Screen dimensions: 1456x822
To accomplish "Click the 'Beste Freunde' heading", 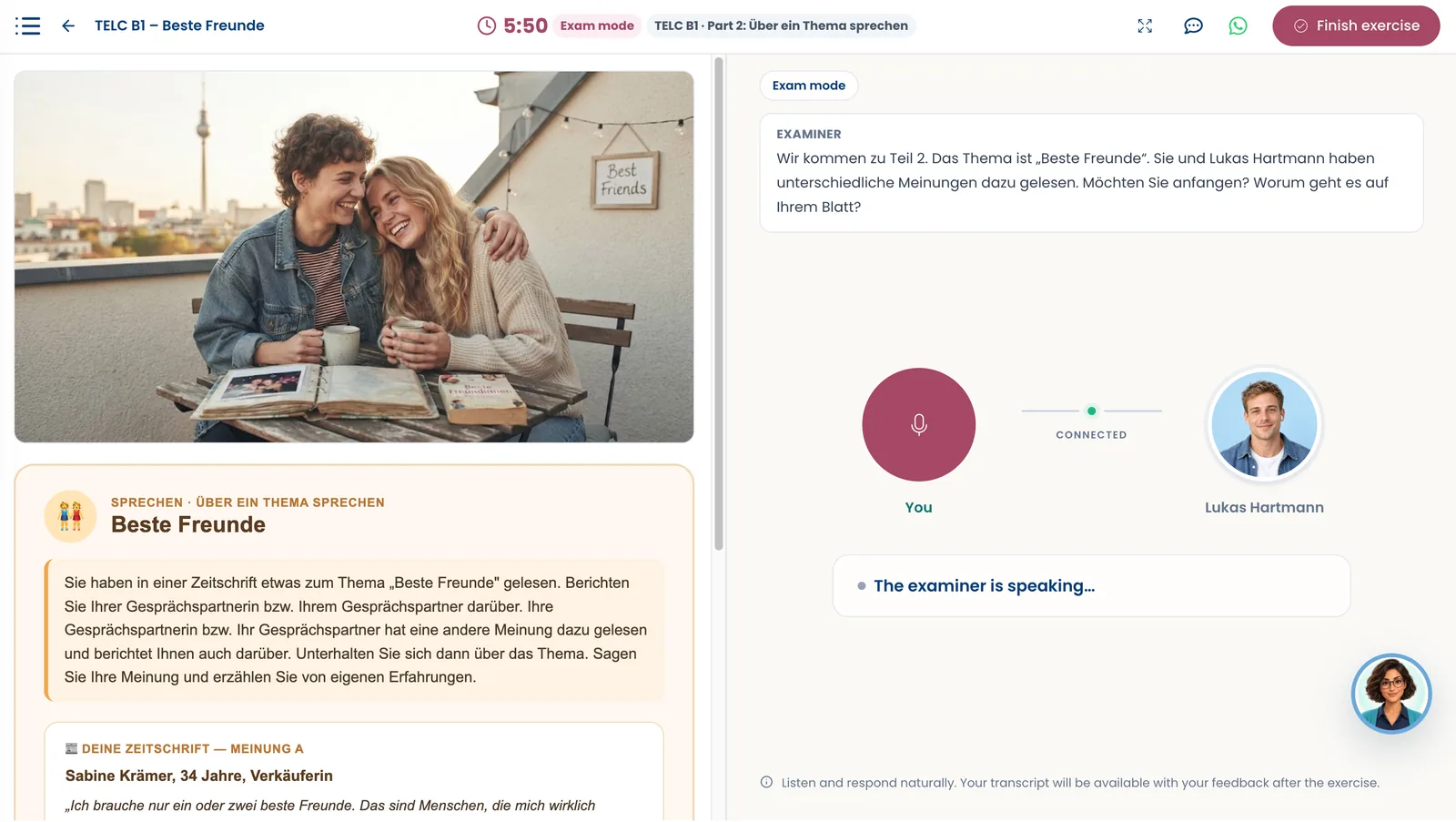I will [x=188, y=524].
